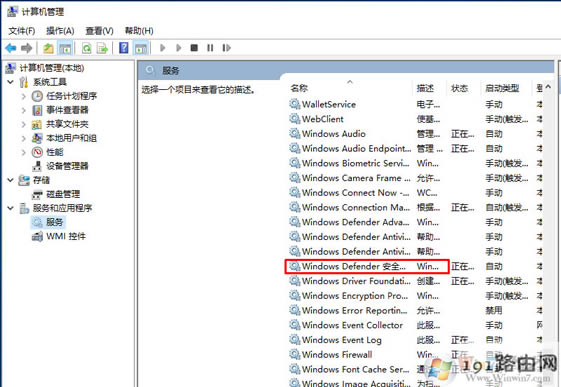The image size is (561, 387).
Task: Click the forward arrow toolbar icon
Action: pos(27,48)
